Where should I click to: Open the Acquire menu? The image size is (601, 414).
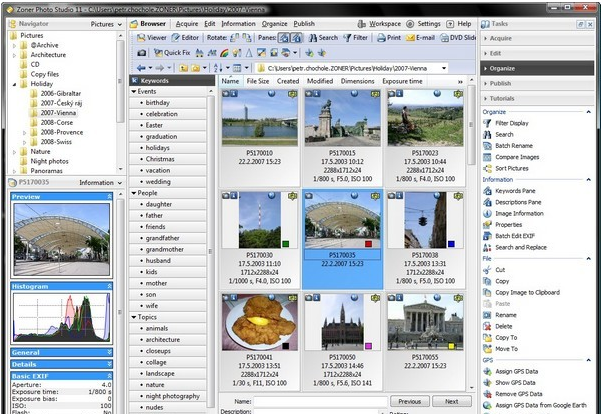(187, 24)
